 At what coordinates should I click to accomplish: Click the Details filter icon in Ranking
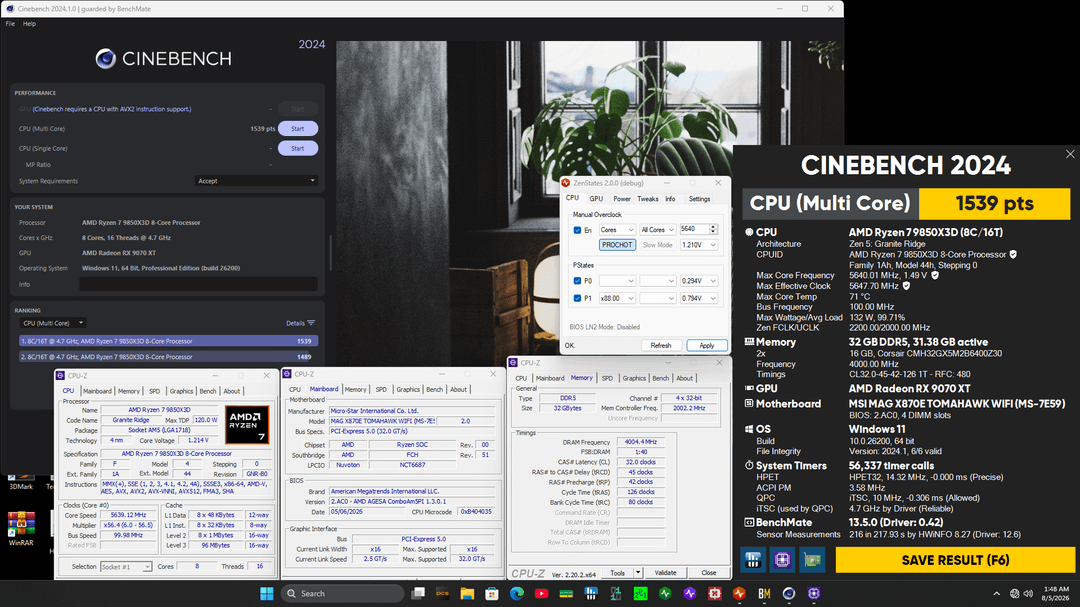point(311,323)
